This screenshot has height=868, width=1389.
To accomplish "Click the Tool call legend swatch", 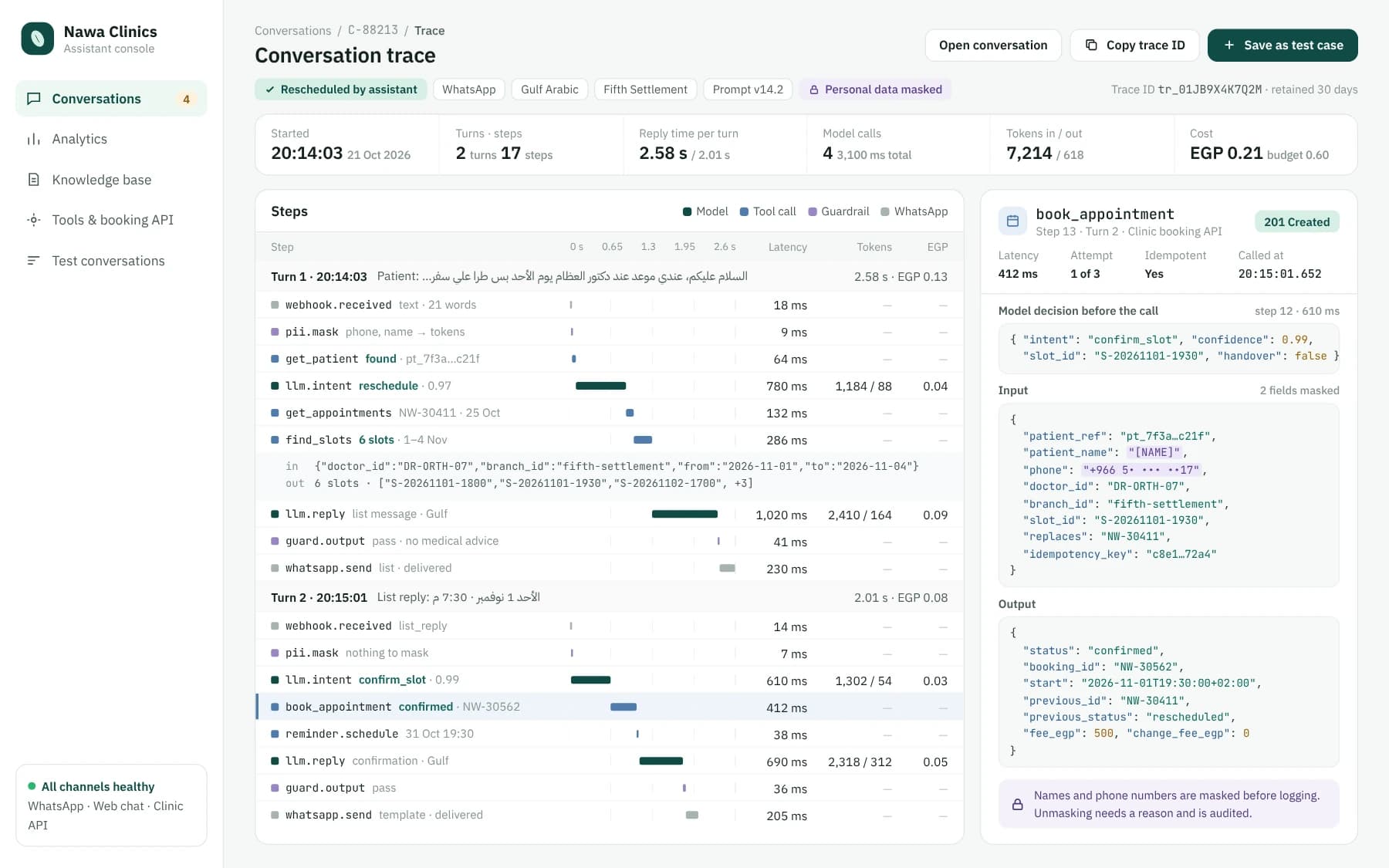I will click(744, 211).
